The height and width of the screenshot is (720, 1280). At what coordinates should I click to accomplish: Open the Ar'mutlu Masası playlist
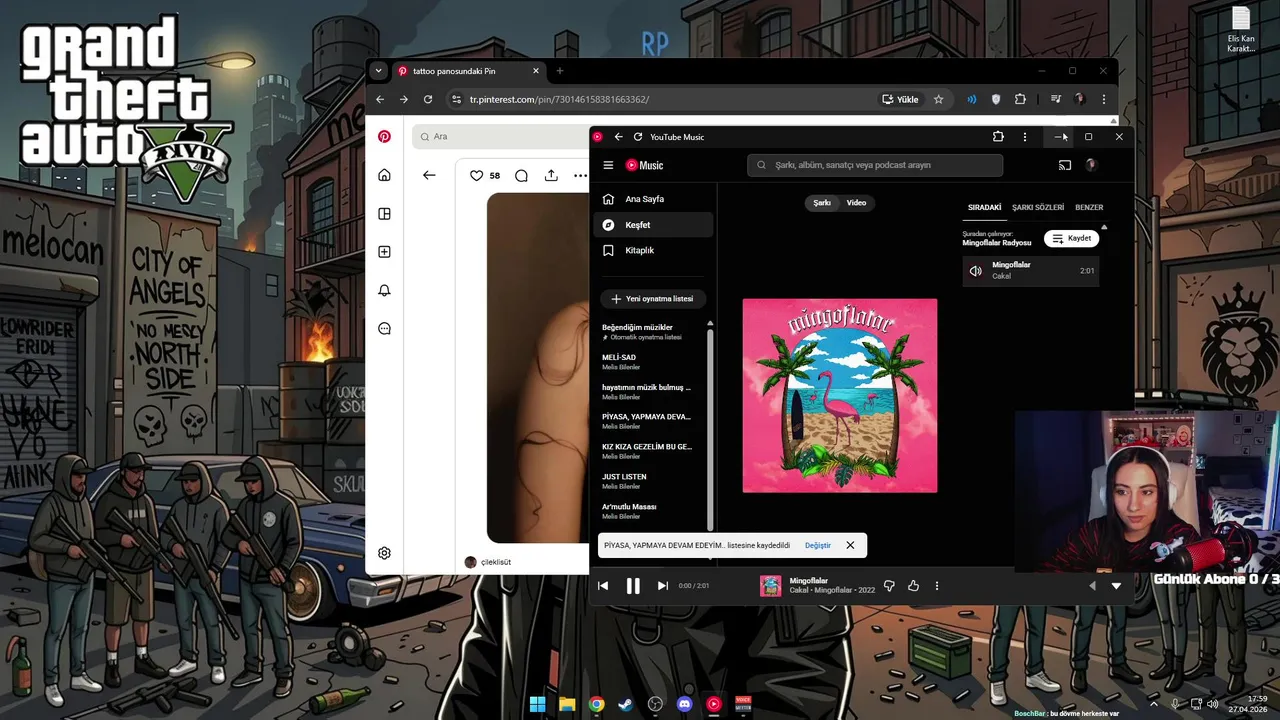tap(650, 511)
